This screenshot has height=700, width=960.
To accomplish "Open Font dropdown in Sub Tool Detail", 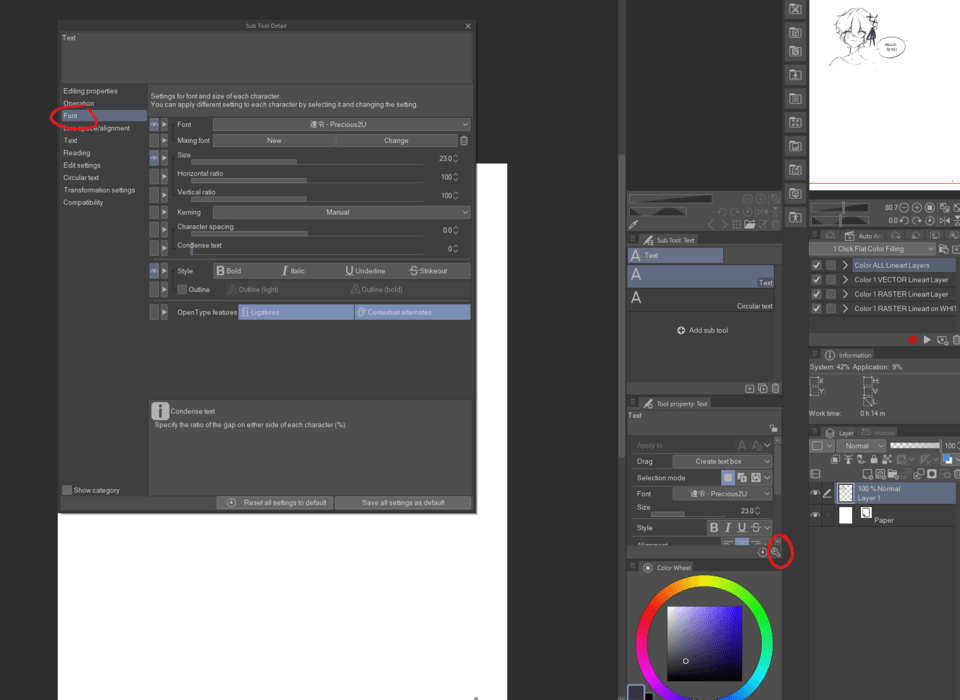I will click(342, 124).
